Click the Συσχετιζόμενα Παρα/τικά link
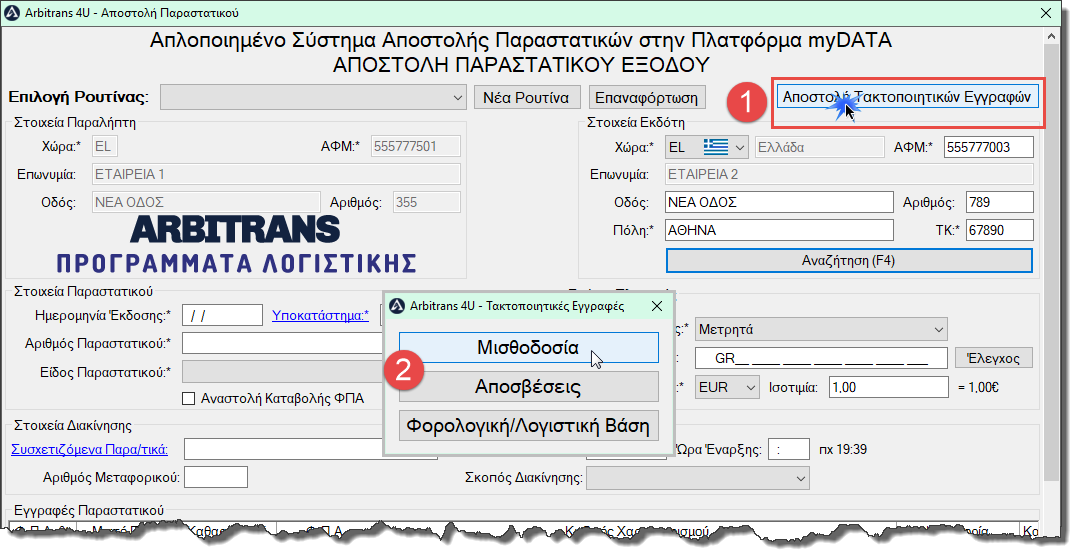The height and width of the screenshot is (550, 1070). coord(89,449)
